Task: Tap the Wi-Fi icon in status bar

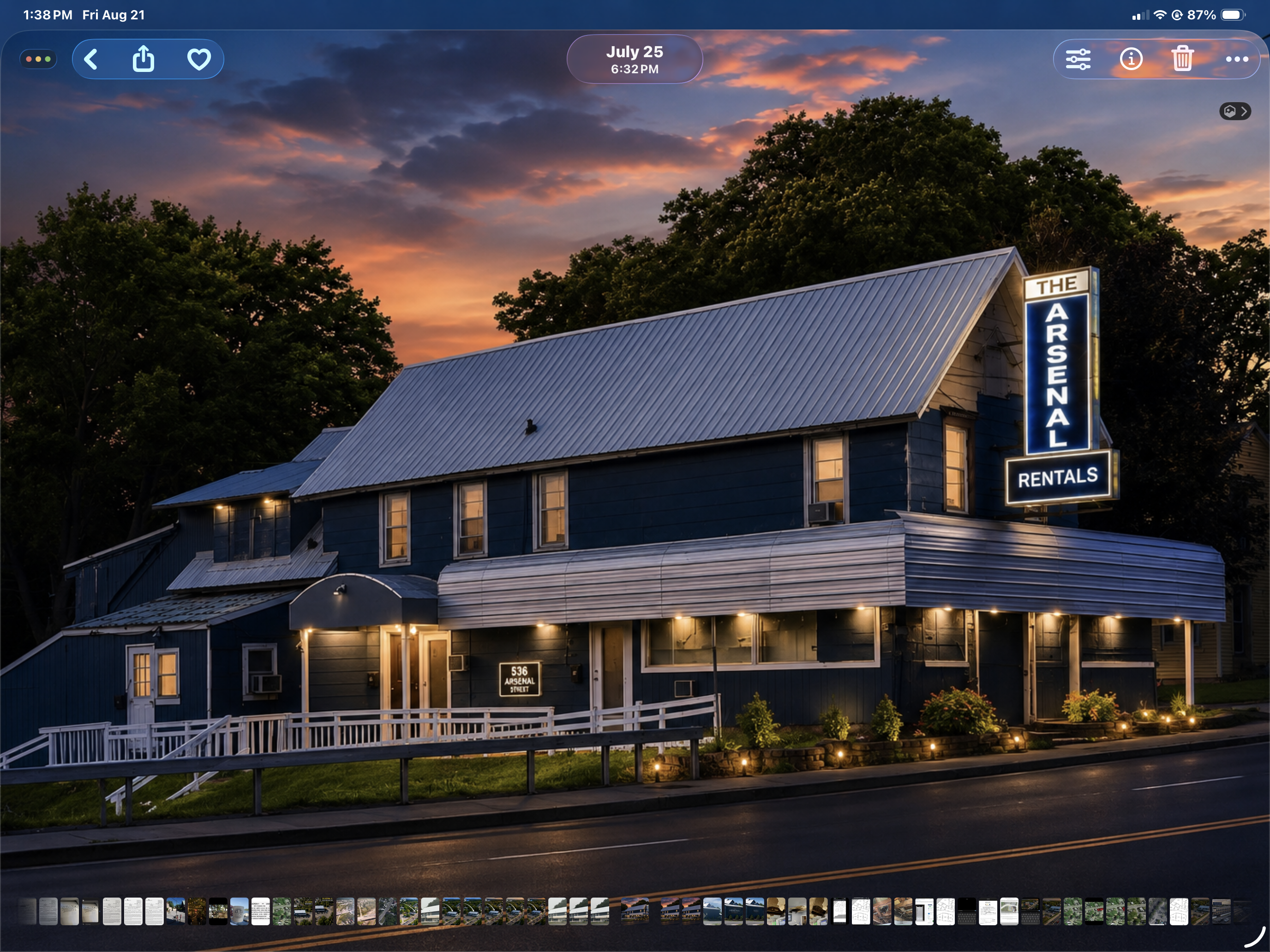Action: click(x=1160, y=15)
